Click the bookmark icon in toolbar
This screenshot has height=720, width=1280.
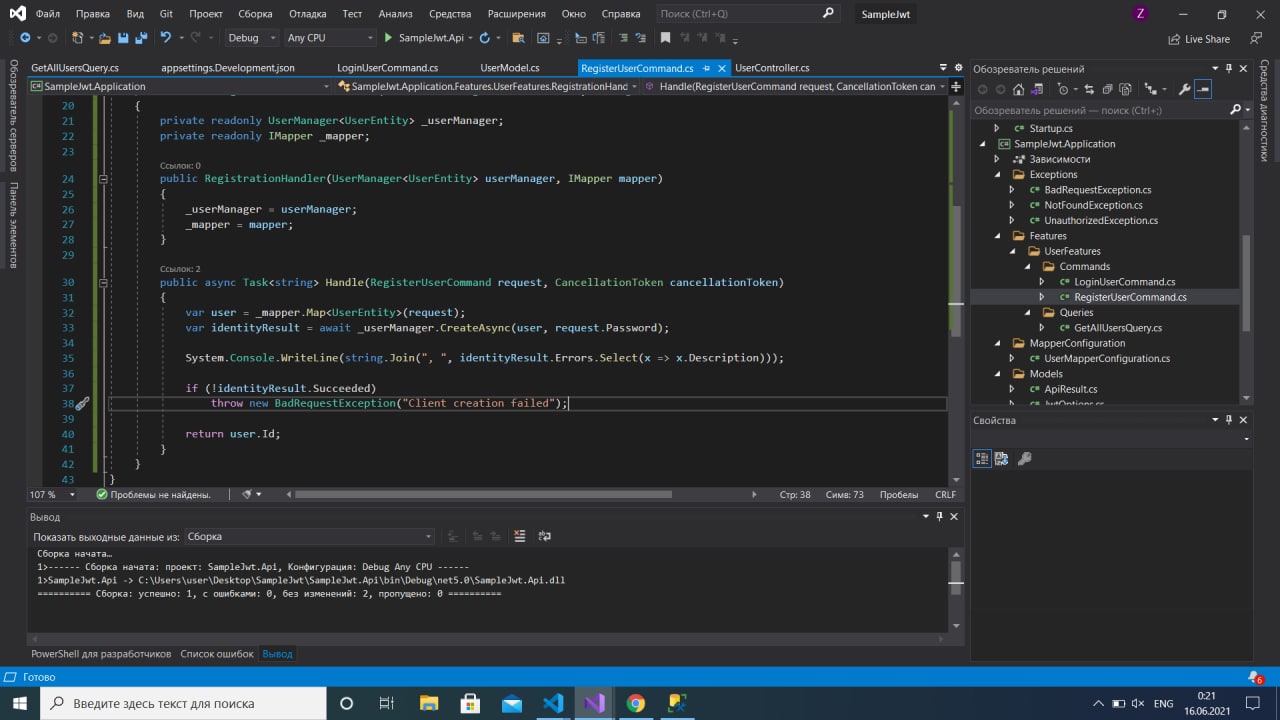point(665,38)
